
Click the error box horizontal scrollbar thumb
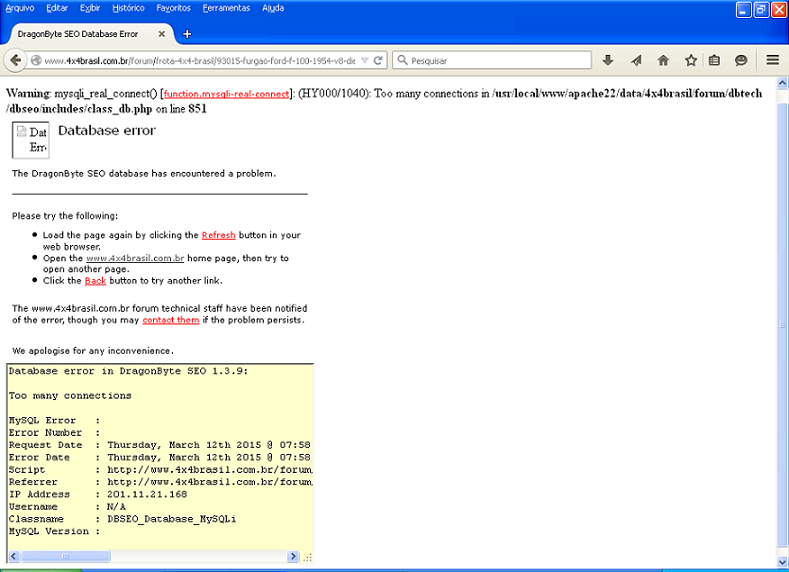point(65,556)
